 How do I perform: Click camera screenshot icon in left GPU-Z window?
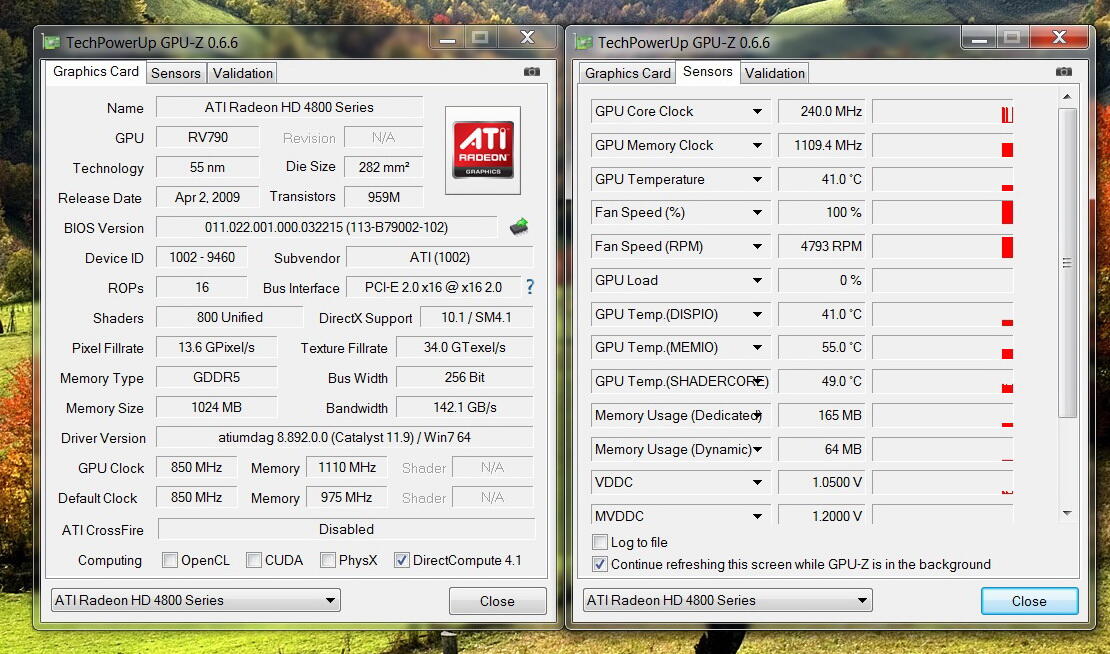click(532, 71)
